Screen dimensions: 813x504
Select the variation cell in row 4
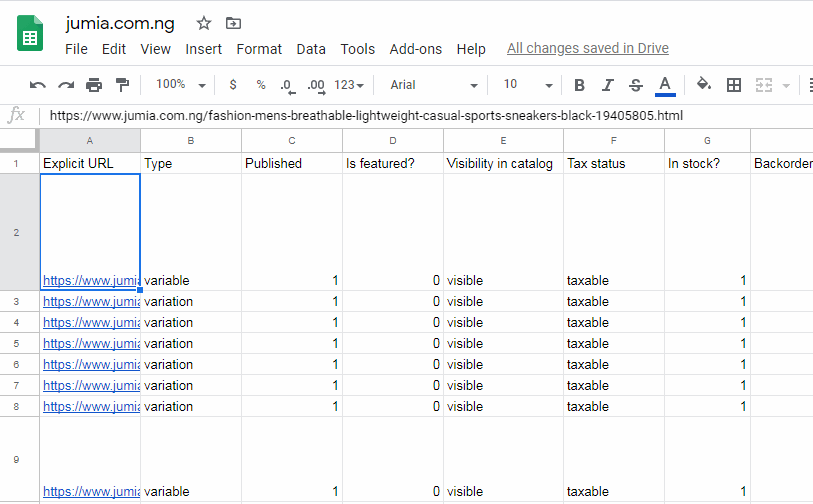(191, 323)
